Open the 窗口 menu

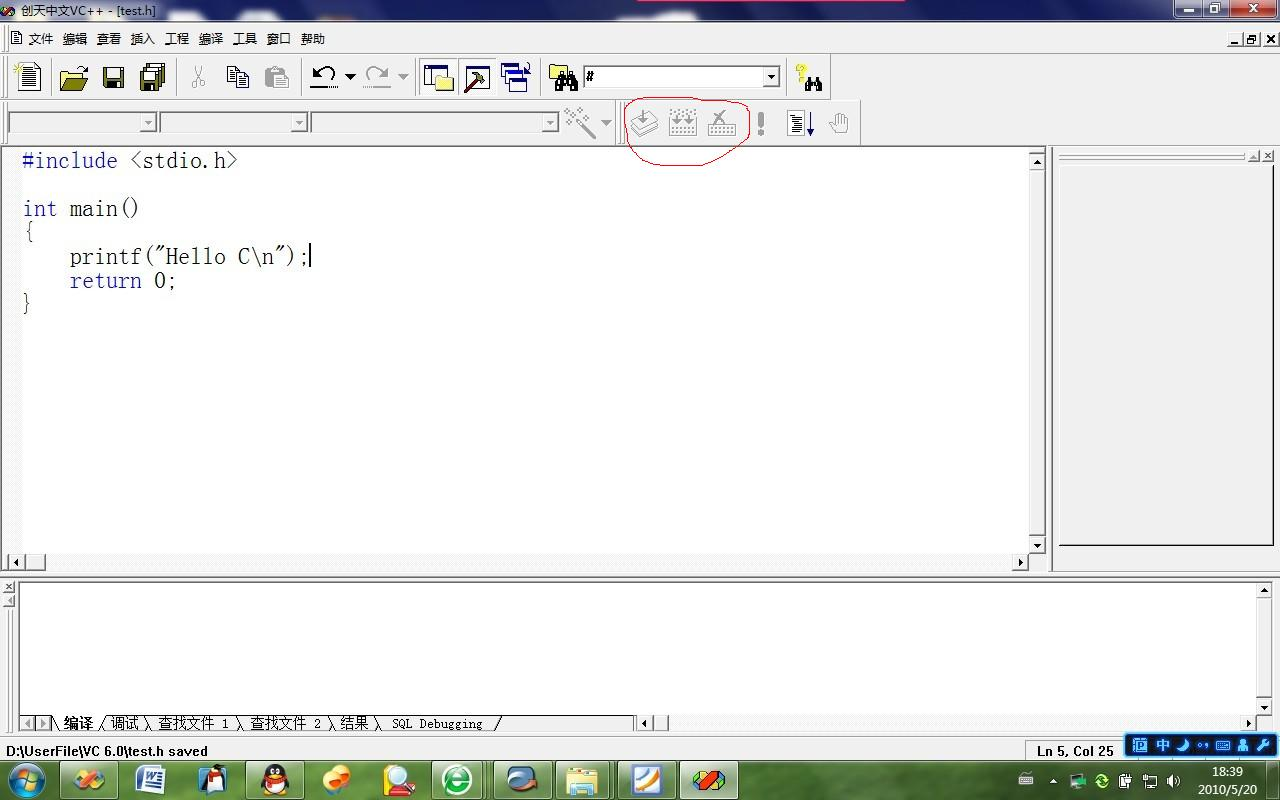tap(279, 39)
